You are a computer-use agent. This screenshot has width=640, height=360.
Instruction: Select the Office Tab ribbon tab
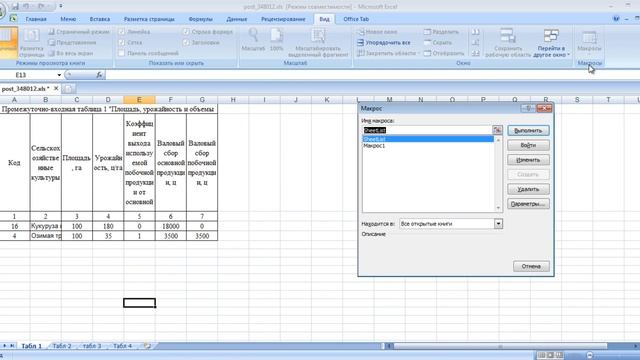point(356,19)
